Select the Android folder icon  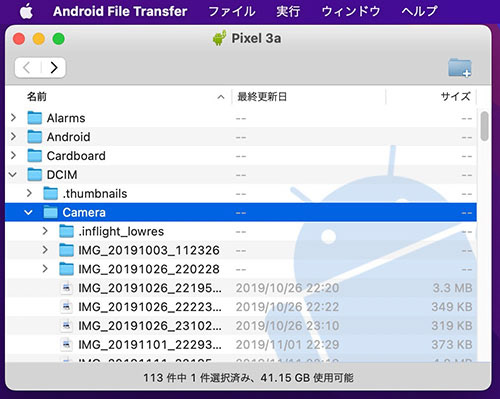(x=35, y=137)
